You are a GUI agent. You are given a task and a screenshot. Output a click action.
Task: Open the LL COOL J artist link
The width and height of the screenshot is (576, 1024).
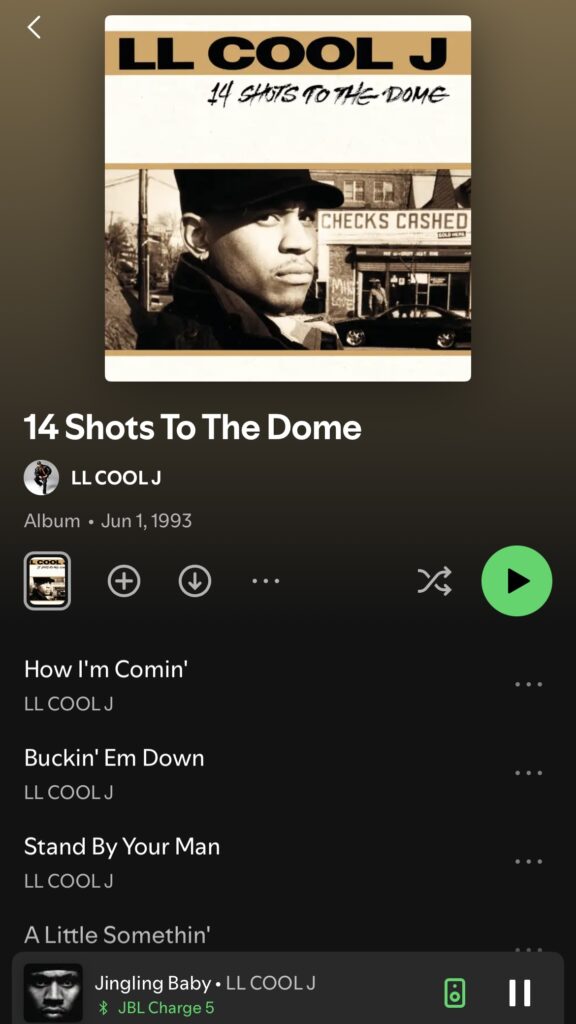coord(116,478)
